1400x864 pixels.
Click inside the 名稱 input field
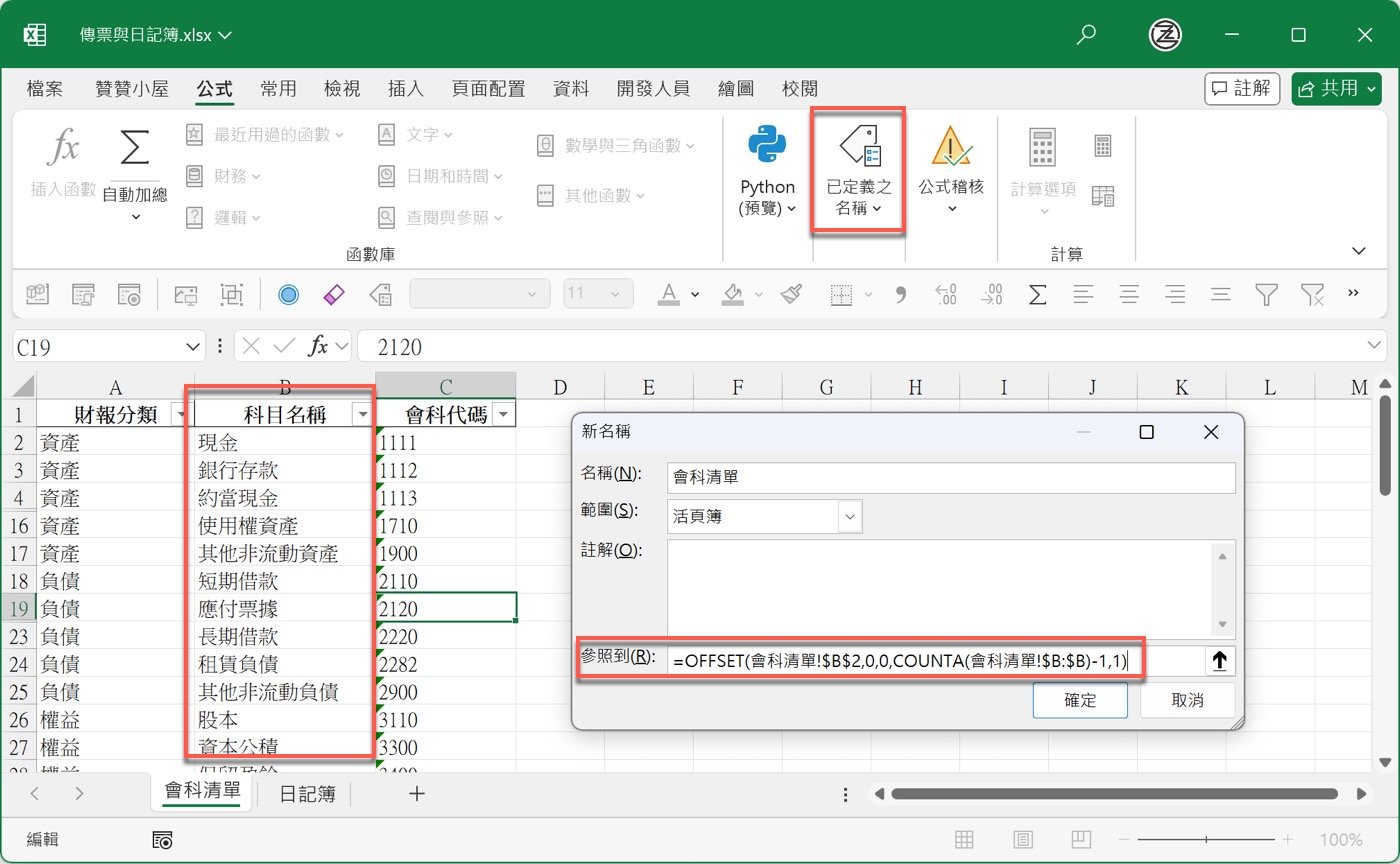[x=950, y=478]
